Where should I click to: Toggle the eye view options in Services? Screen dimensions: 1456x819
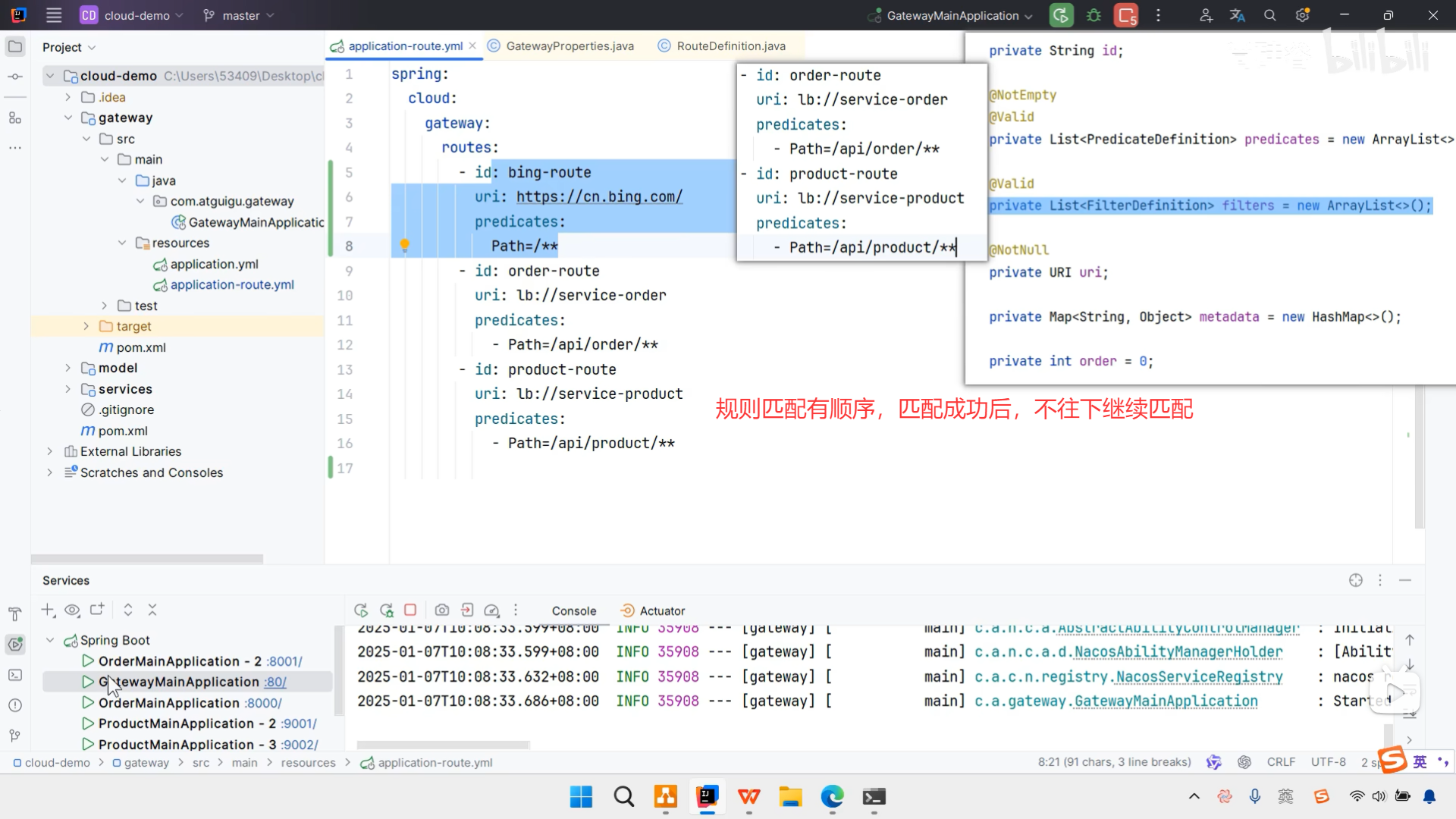point(72,610)
